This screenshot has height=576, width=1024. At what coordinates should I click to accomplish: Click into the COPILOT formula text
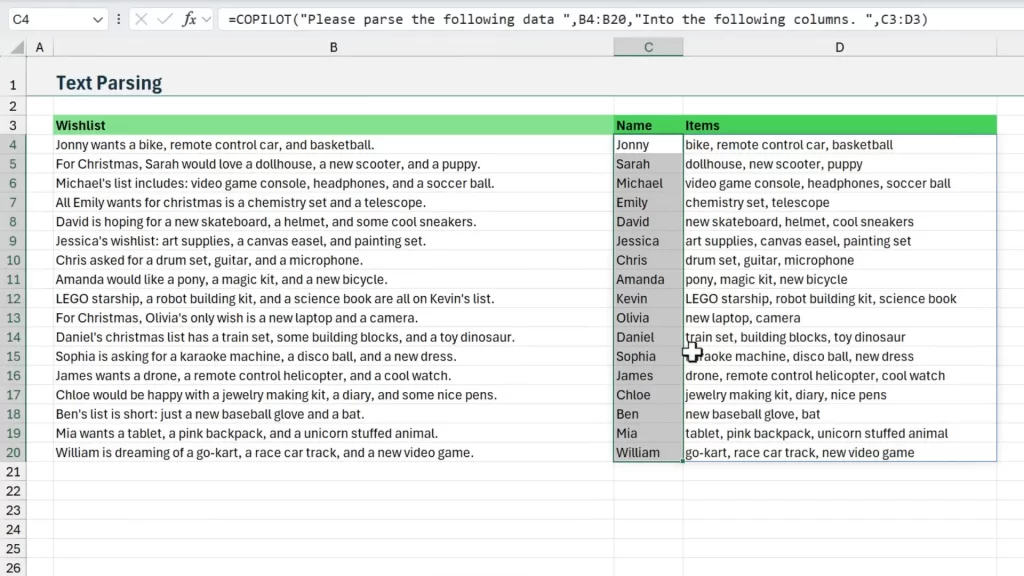tap(577, 20)
